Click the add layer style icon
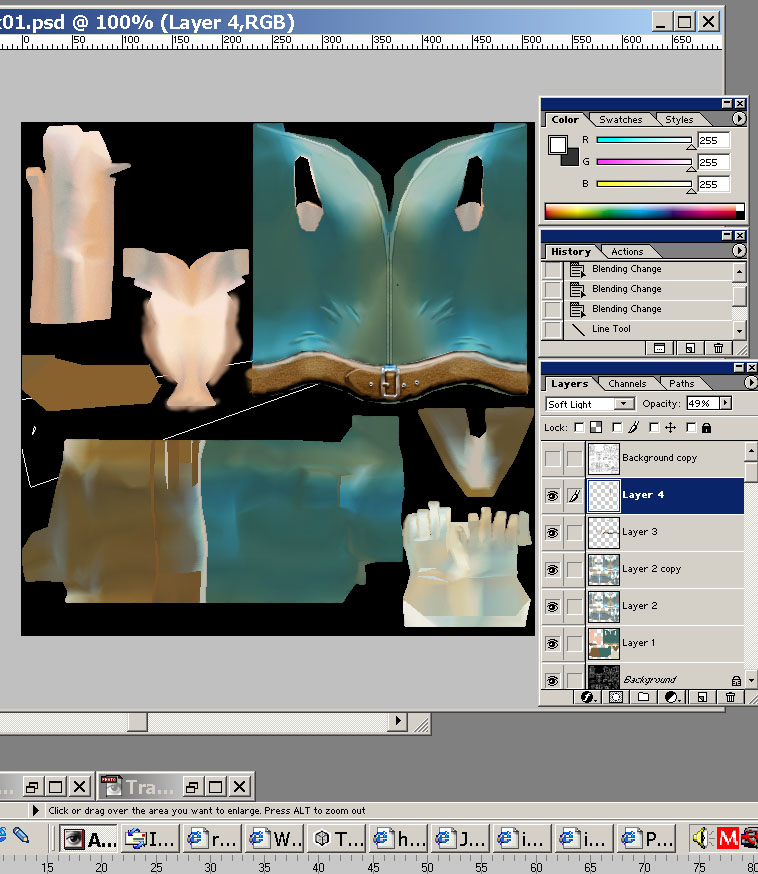Image resolution: width=758 pixels, height=874 pixels. (x=586, y=697)
